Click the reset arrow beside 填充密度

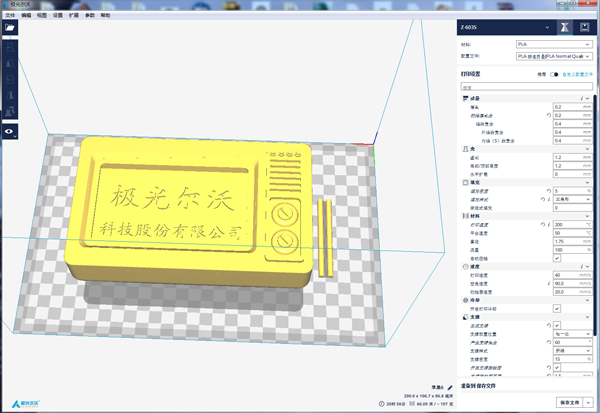point(546,190)
